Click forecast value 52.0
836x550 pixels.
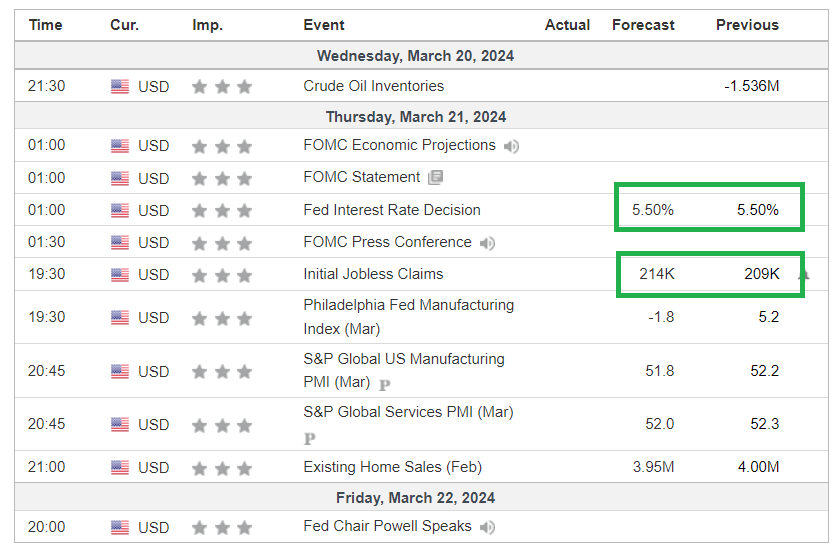660,424
